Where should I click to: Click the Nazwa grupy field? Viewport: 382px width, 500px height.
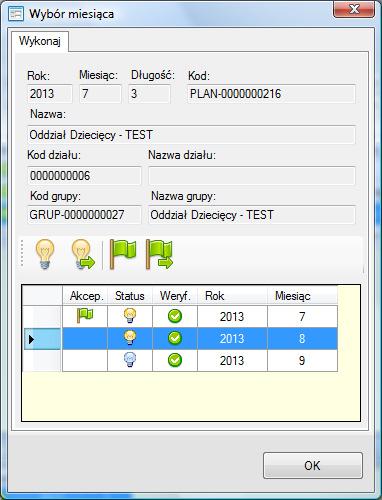coord(252,215)
